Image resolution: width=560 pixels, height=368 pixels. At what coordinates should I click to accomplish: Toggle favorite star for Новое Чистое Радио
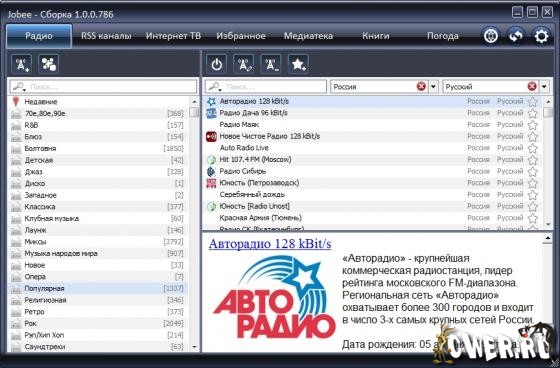point(532,136)
